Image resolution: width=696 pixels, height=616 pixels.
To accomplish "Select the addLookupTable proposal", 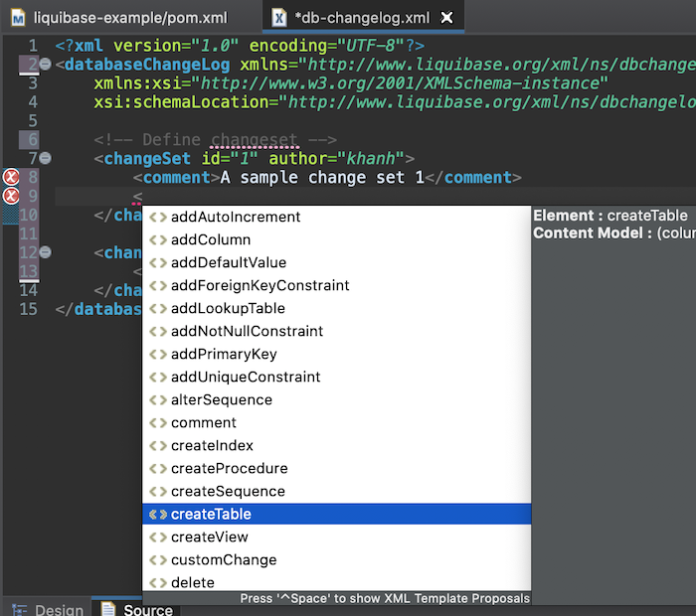I will (336, 308).
